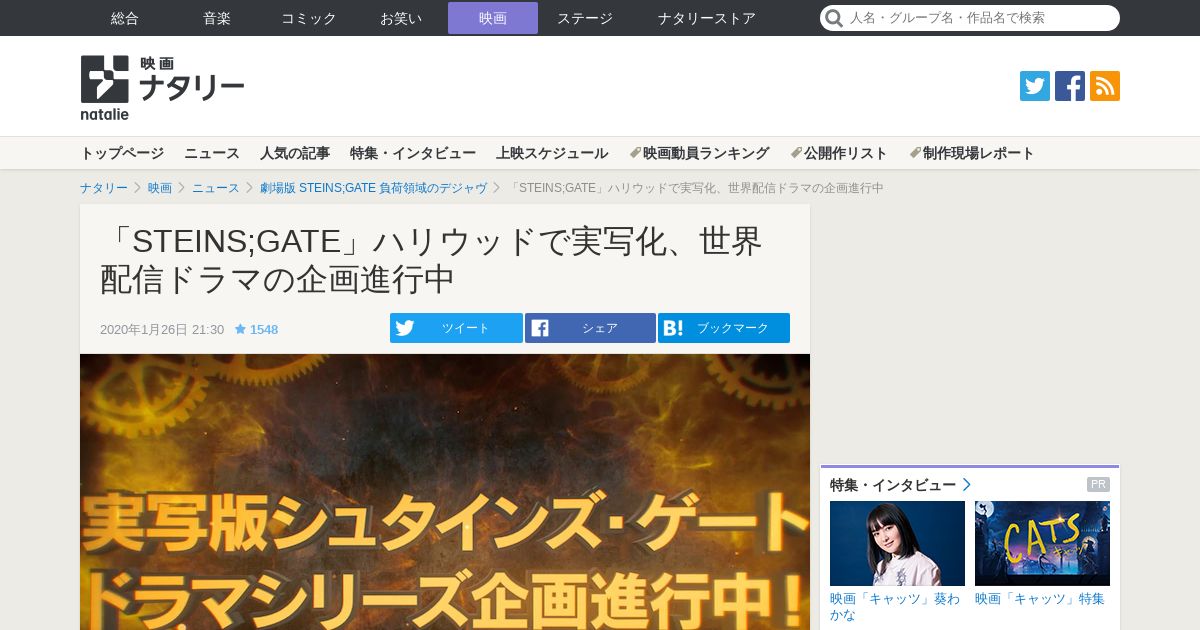
Task: Open 葵わかな Cats feature thumbnail
Action: click(x=897, y=543)
